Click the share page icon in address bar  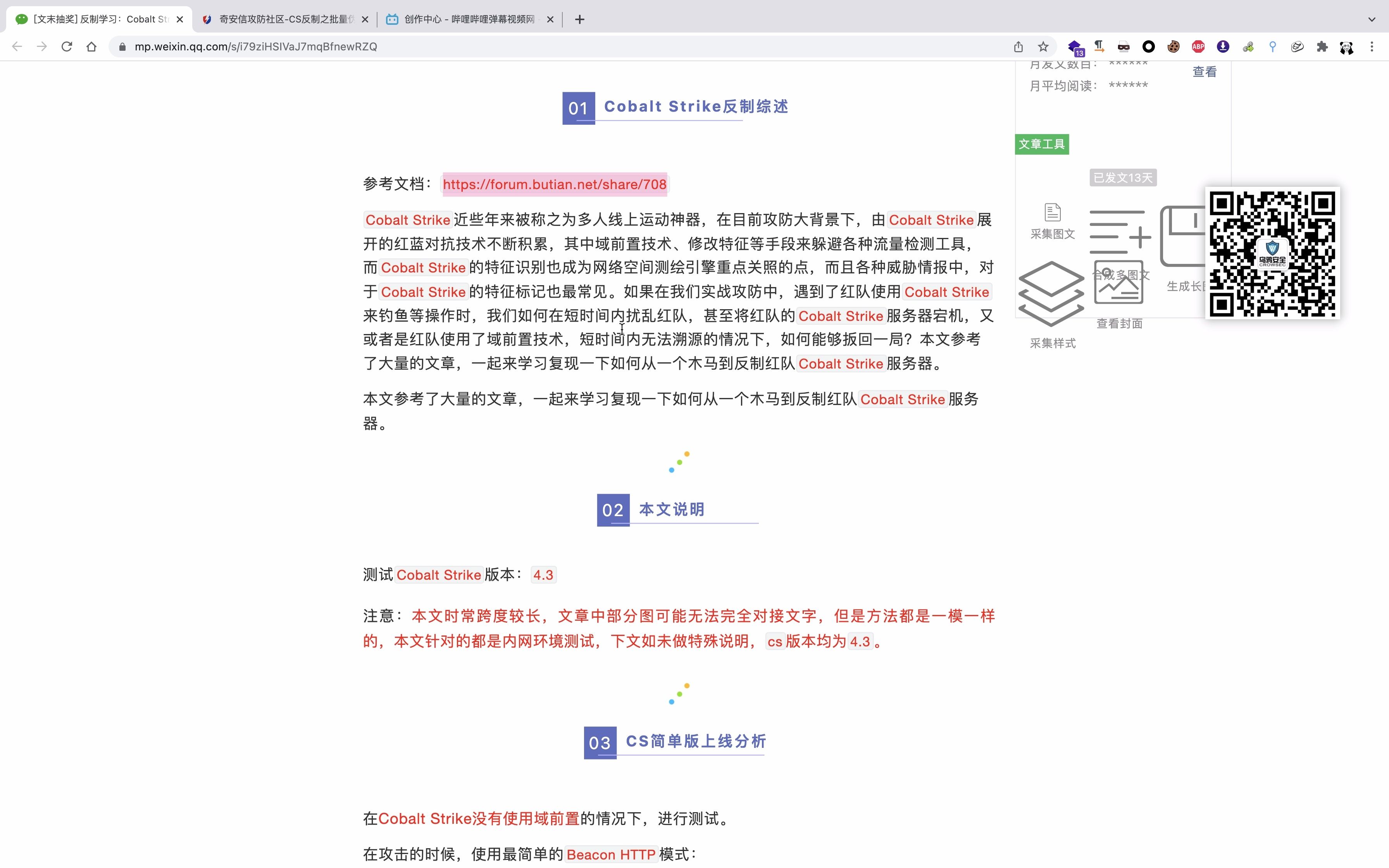point(1018,46)
